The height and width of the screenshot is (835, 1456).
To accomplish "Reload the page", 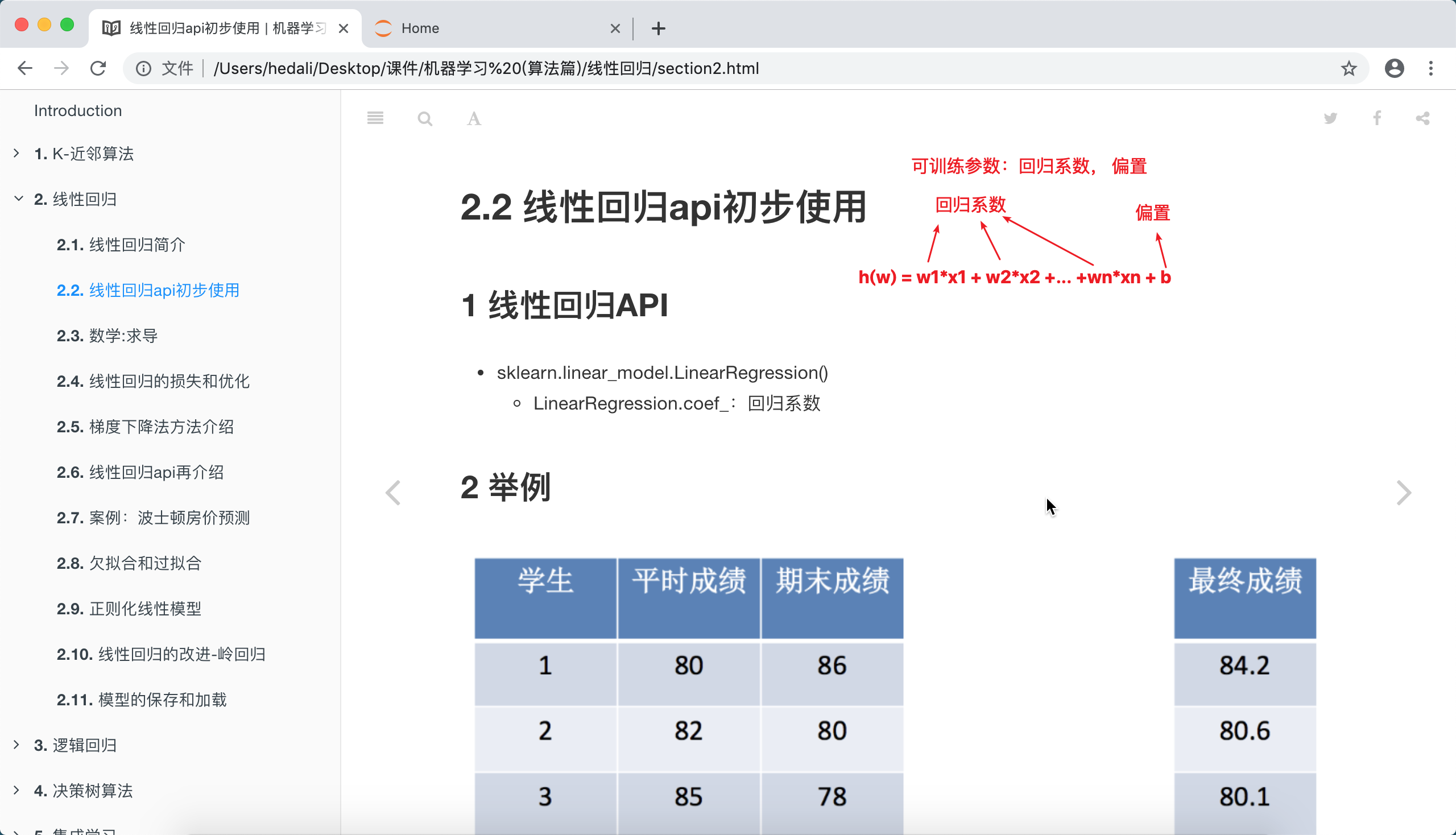I will tap(98, 68).
